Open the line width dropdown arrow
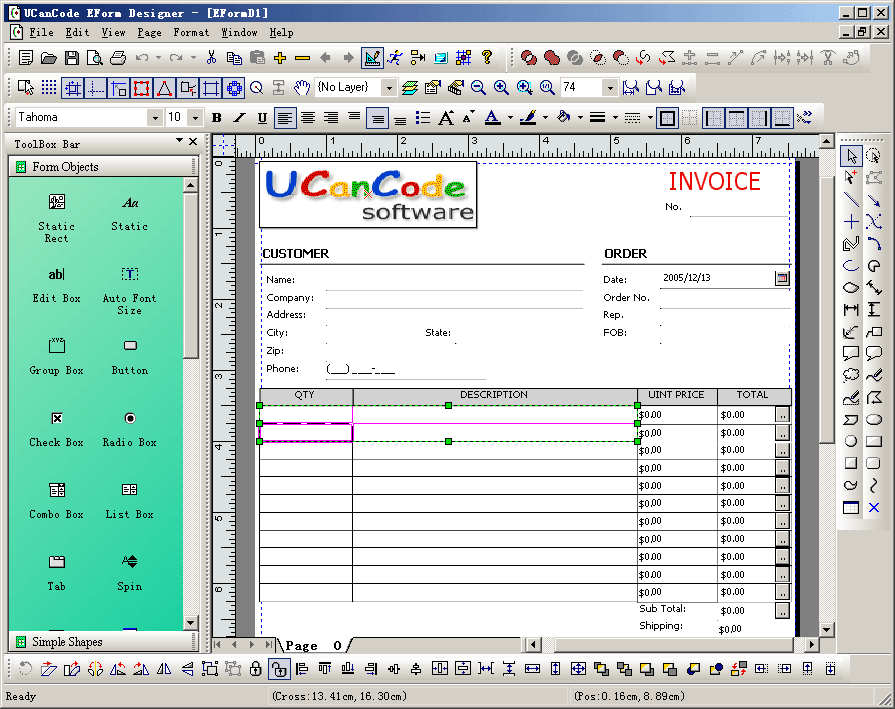895x709 pixels. click(x=615, y=118)
